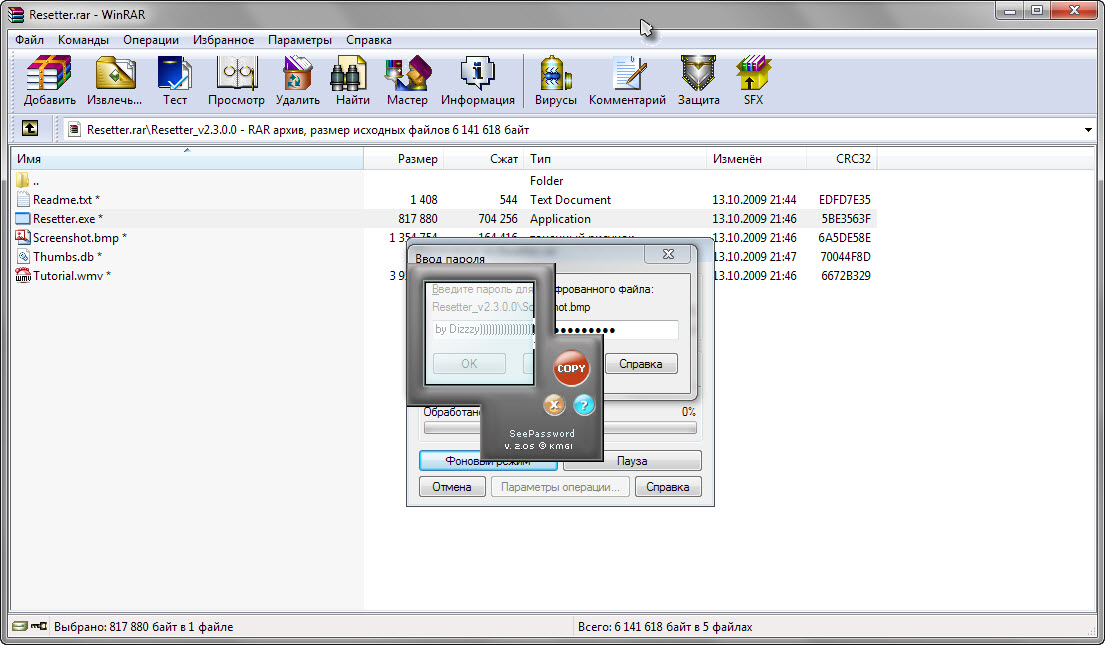Click the 'Text Document' type cell
1105x645 pixels.
point(570,199)
